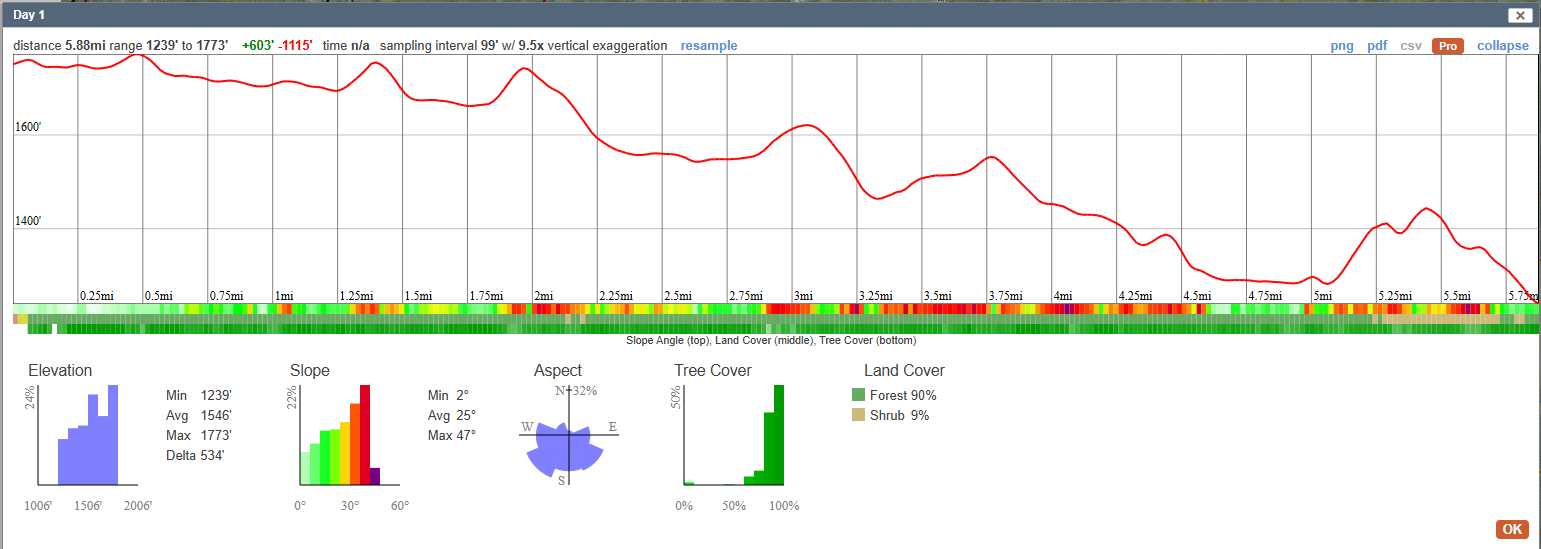Click the Elevation Min 1239' value

(216, 395)
